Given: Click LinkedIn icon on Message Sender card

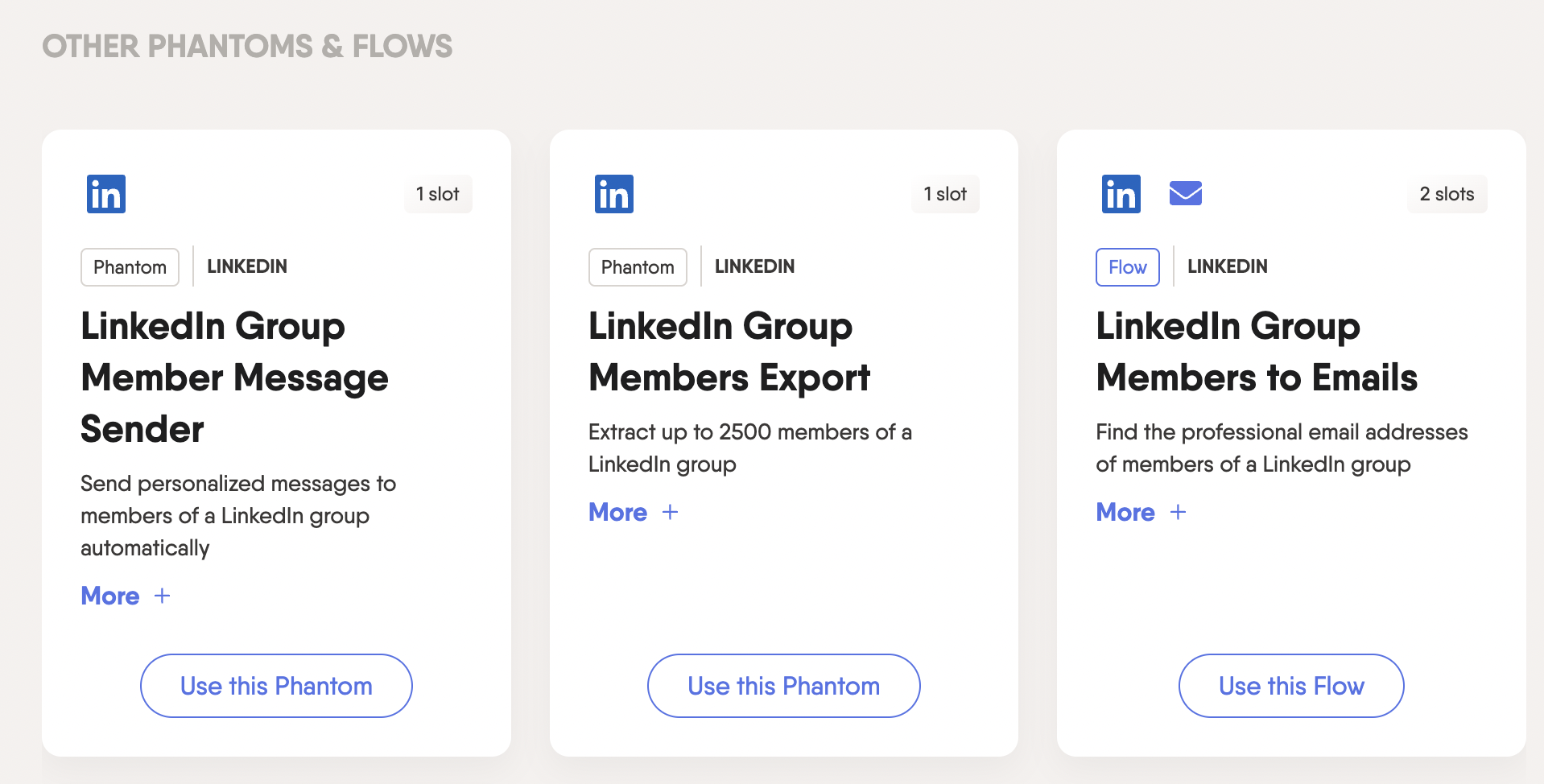Looking at the screenshot, I should pos(106,194).
